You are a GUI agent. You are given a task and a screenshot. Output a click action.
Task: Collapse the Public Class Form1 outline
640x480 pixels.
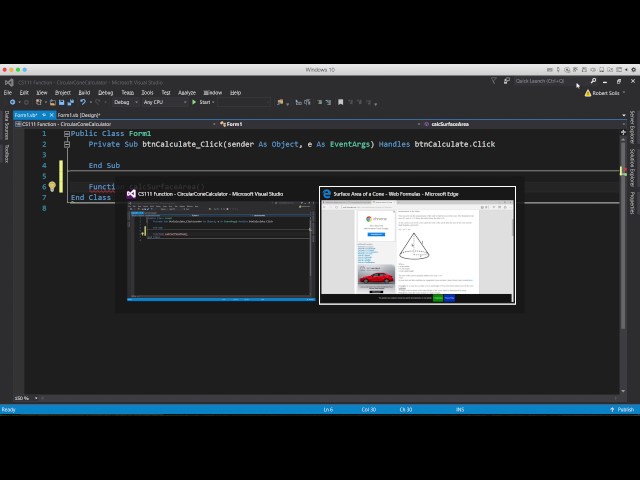click(67, 134)
